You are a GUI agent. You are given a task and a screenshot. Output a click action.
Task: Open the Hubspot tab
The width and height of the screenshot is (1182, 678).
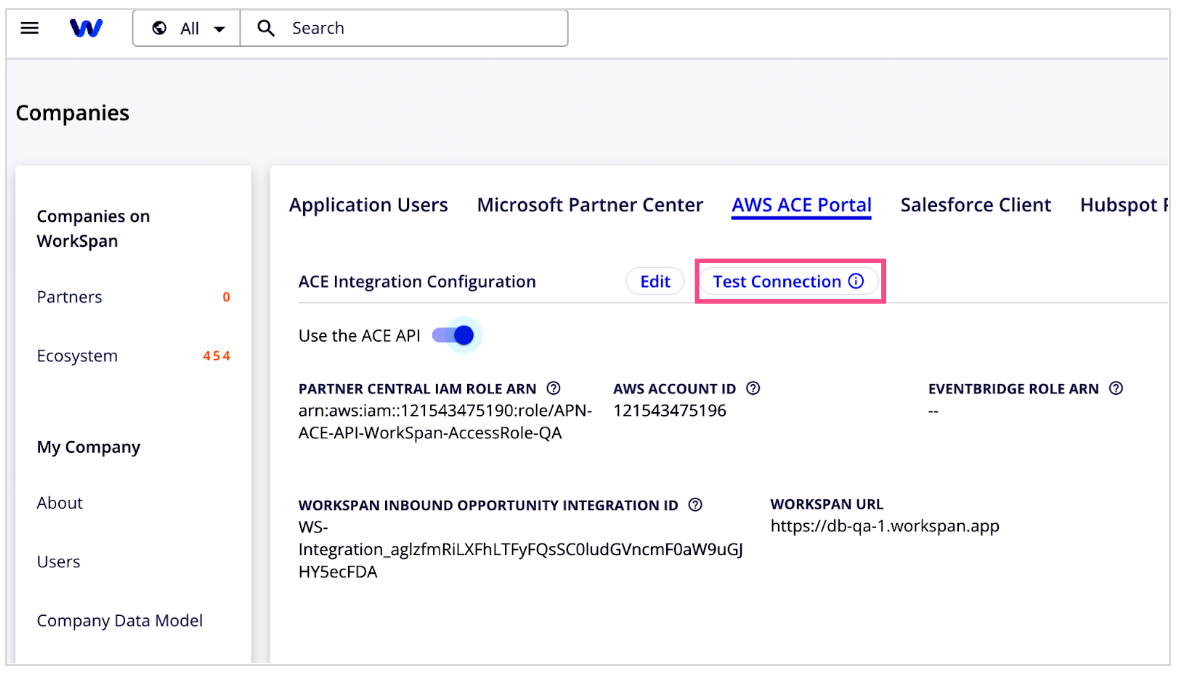1124,205
